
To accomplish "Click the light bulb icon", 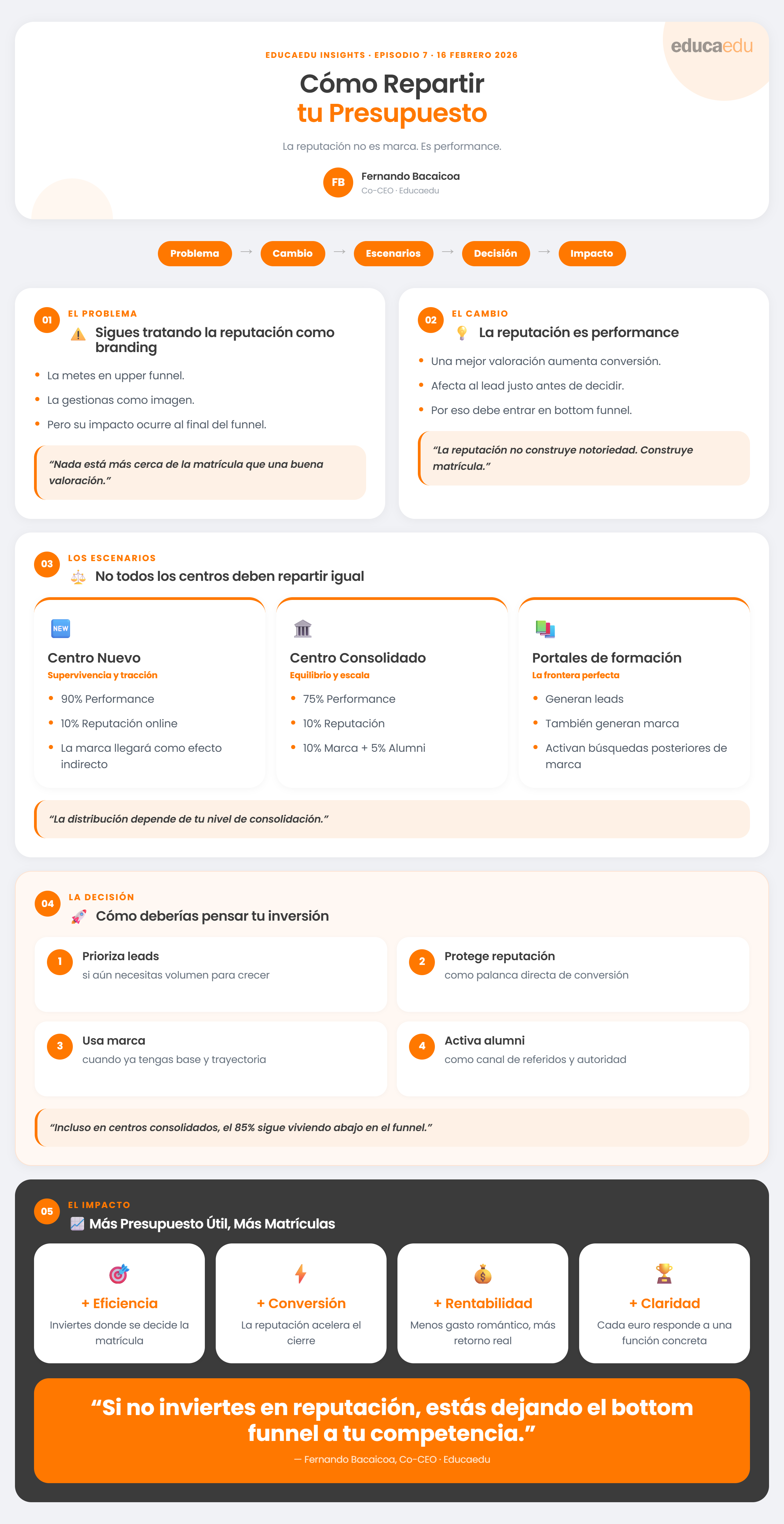I will (x=462, y=333).
